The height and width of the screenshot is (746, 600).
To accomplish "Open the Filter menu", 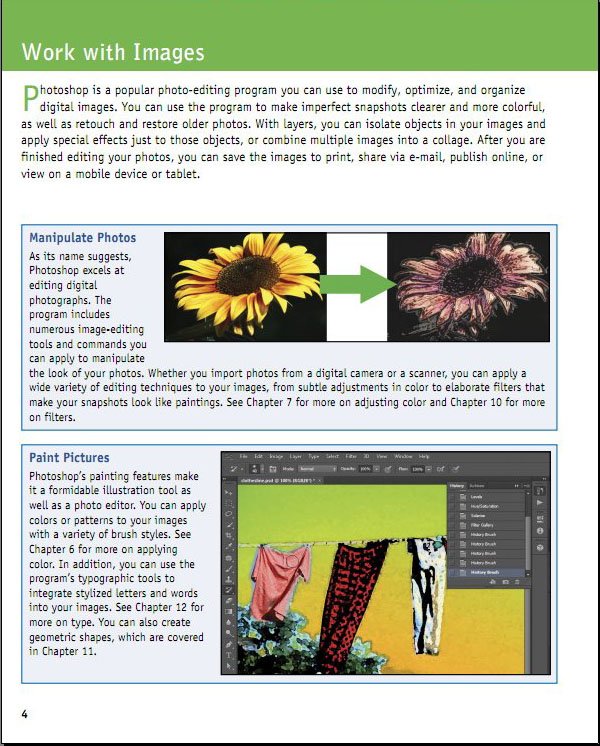I will (351, 456).
